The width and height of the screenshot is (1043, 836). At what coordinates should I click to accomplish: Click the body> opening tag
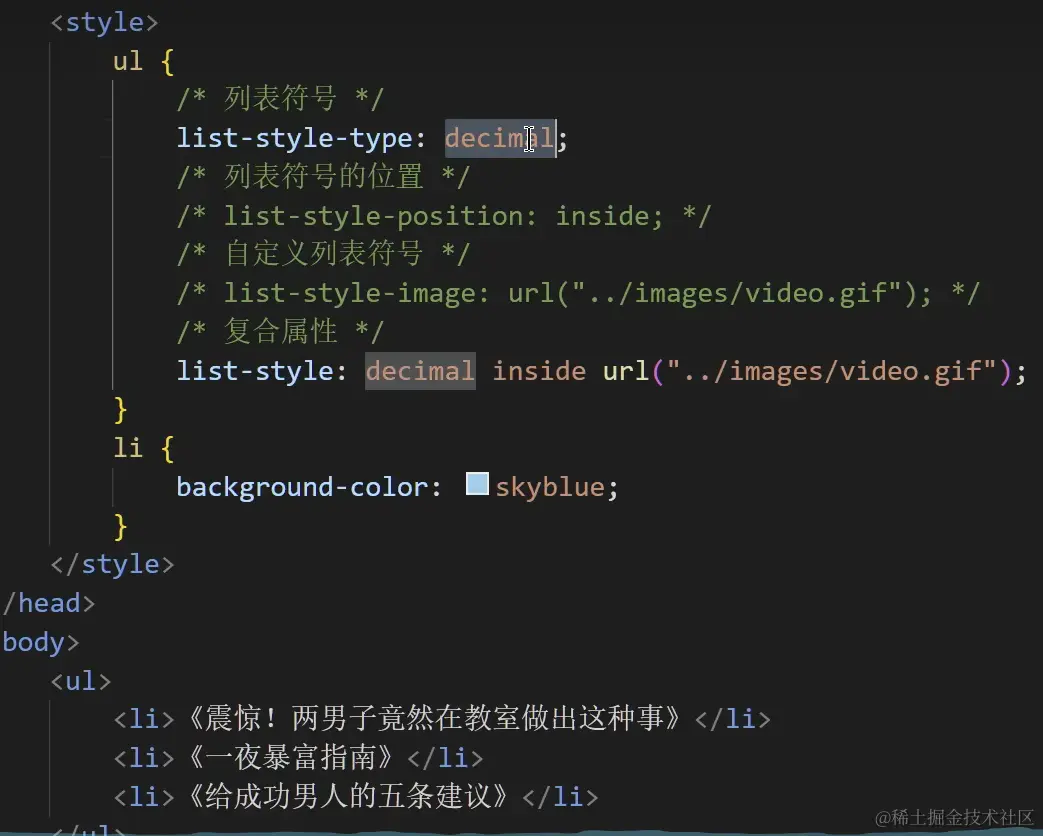pyautogui.click(x=41, y=642)
